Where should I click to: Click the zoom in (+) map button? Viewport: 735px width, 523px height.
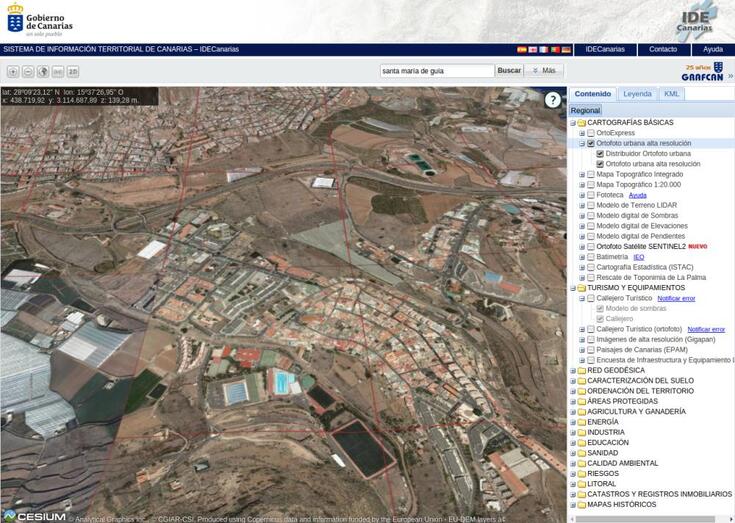coord(13,71)
